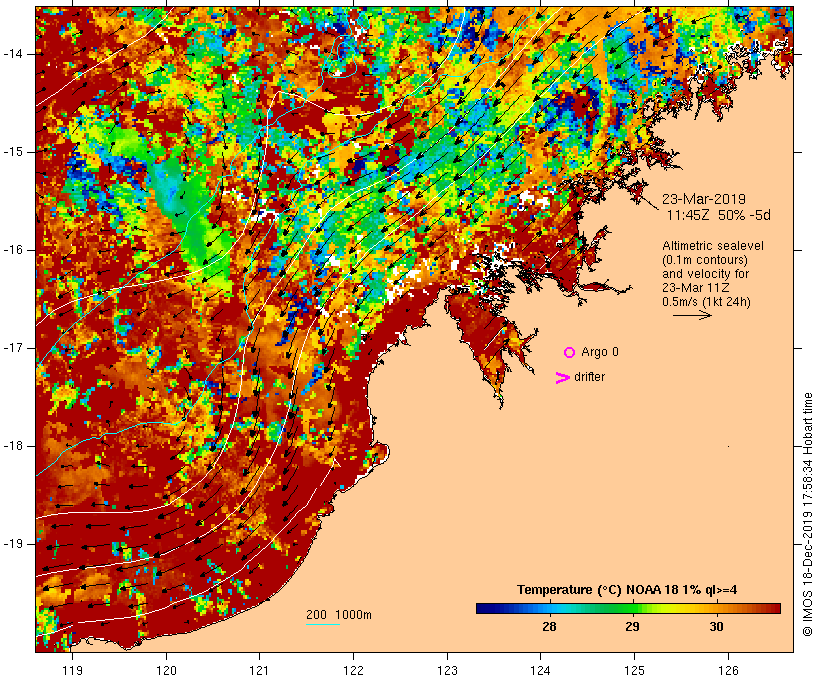Click the 'Argo 0' legend label
The image size is (820, 680).
(600, 352)
